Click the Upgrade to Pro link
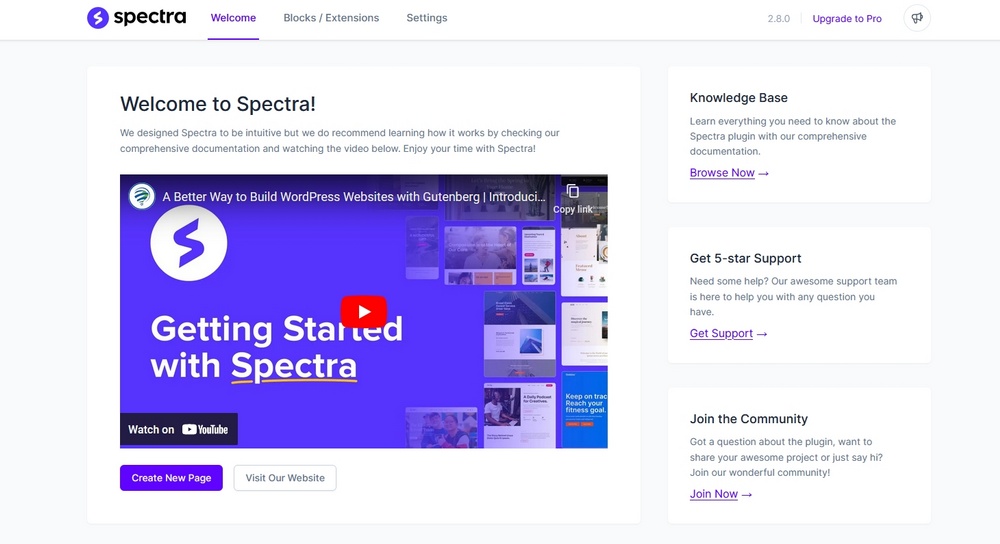The width and height of the screenshot is (1000, 544). [847, 18]
